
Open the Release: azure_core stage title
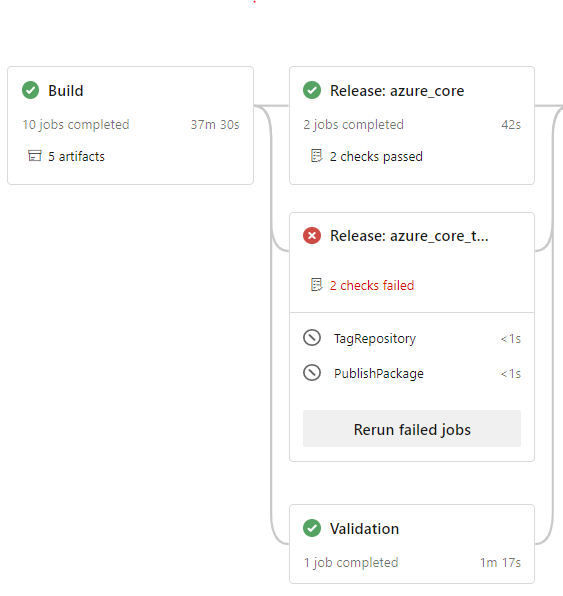[397, 91]
